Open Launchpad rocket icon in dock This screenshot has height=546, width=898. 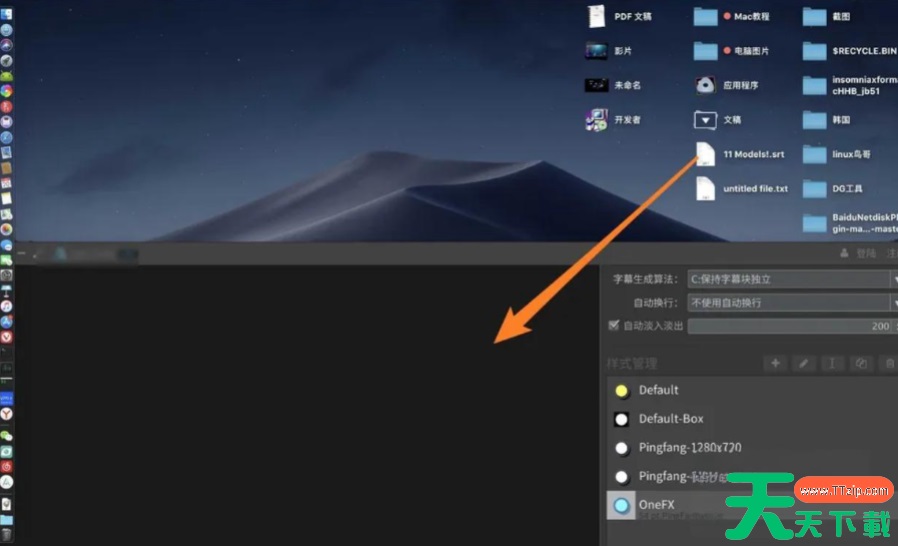6,60
